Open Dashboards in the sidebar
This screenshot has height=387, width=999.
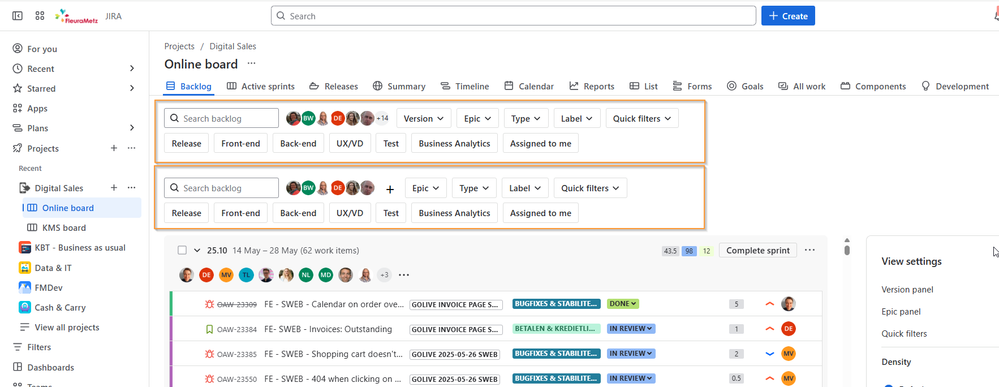pos(50,367)
